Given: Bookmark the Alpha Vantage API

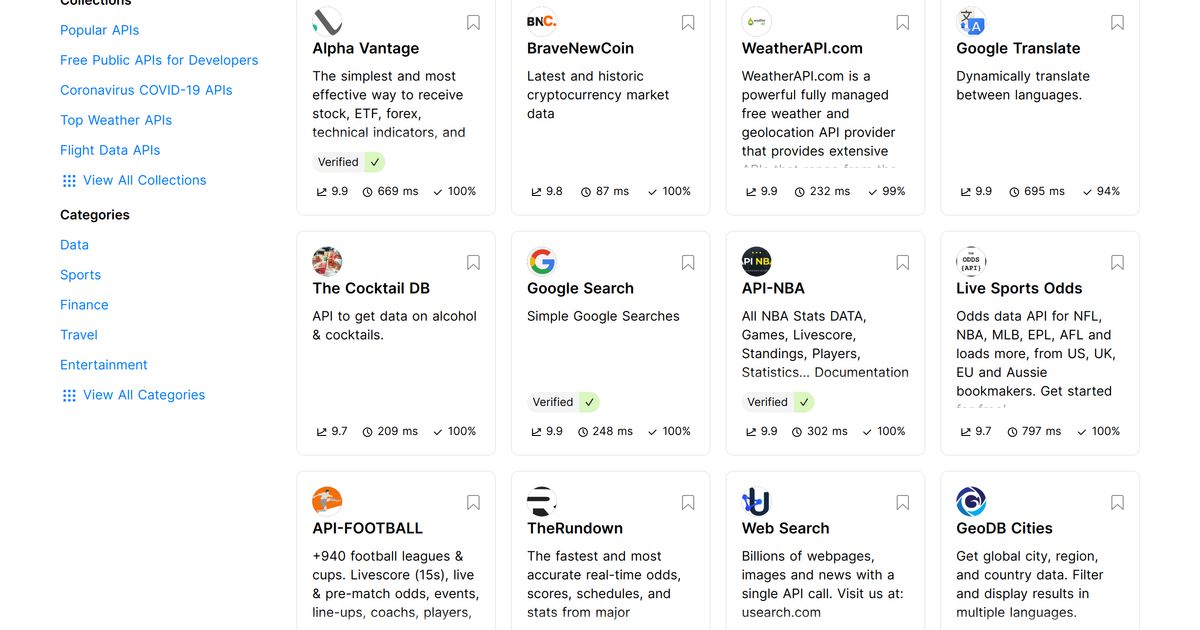Looking at the screenshot, I should tap(472, 21).
